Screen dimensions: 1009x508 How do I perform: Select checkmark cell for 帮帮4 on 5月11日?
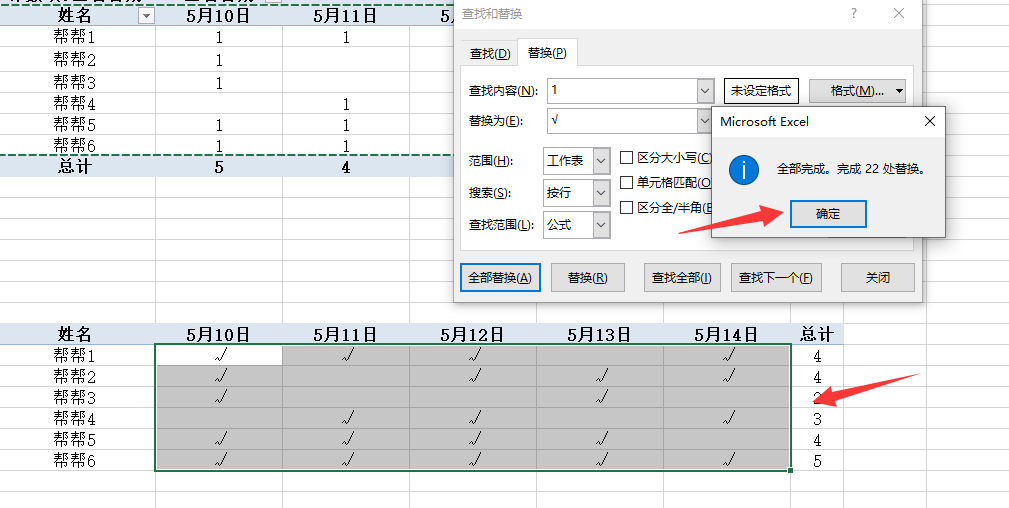pos(346,419)
